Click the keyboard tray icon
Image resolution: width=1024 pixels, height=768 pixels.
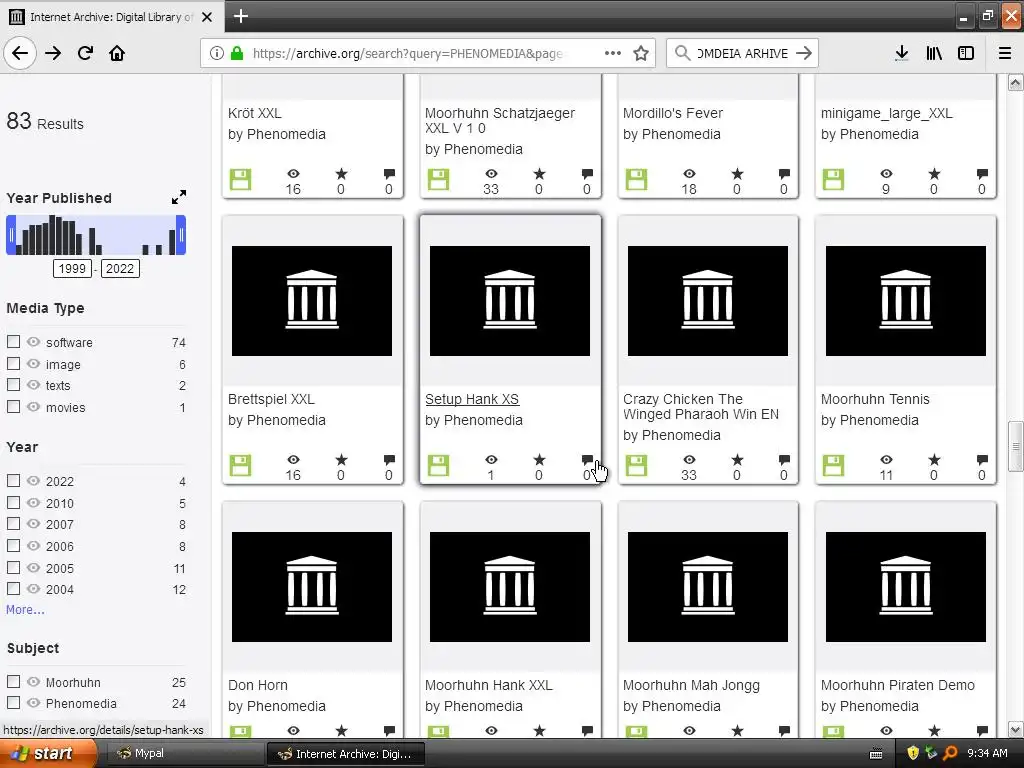pyautogui.click(x=876, y=754)
